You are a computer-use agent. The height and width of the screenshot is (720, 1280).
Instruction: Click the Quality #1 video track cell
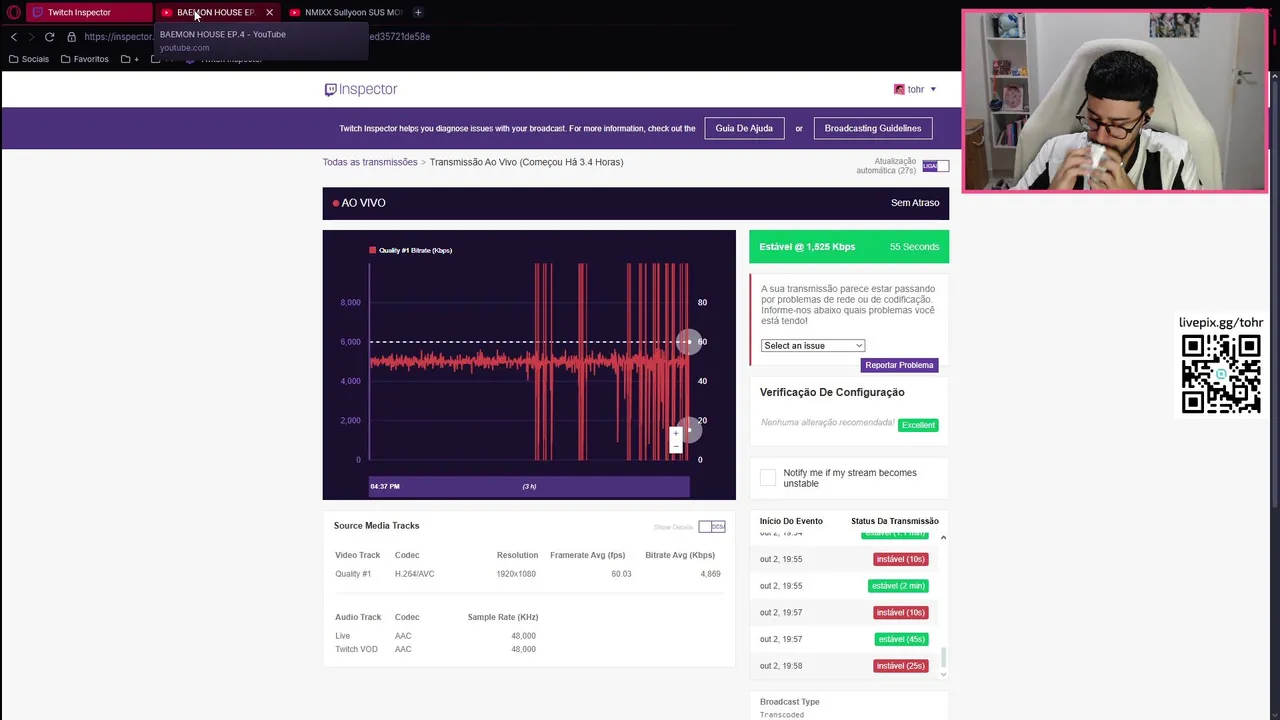tap(353, 574)
